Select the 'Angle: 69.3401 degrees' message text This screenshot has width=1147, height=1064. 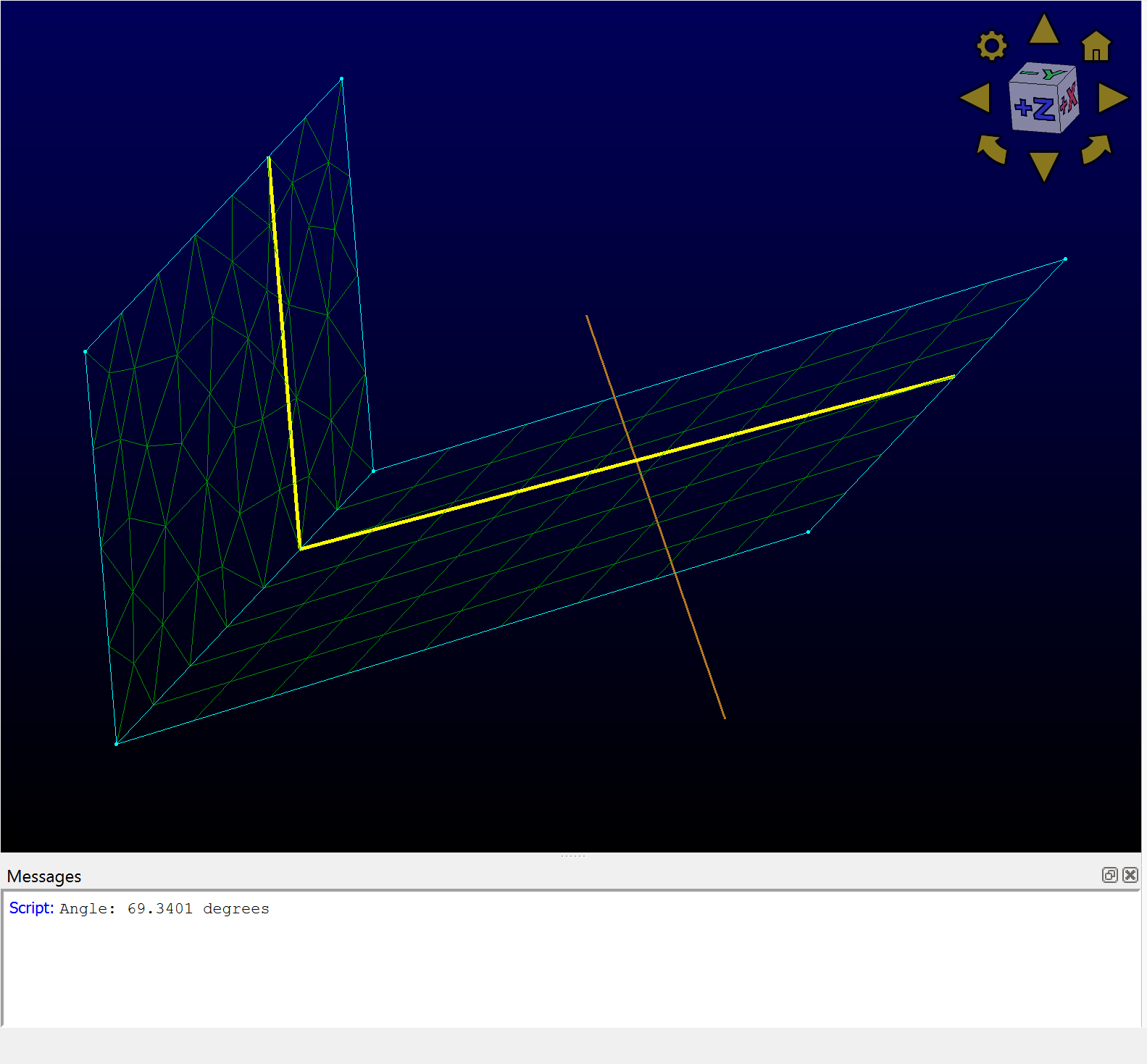pyautogui.click(x=164, y=908)
